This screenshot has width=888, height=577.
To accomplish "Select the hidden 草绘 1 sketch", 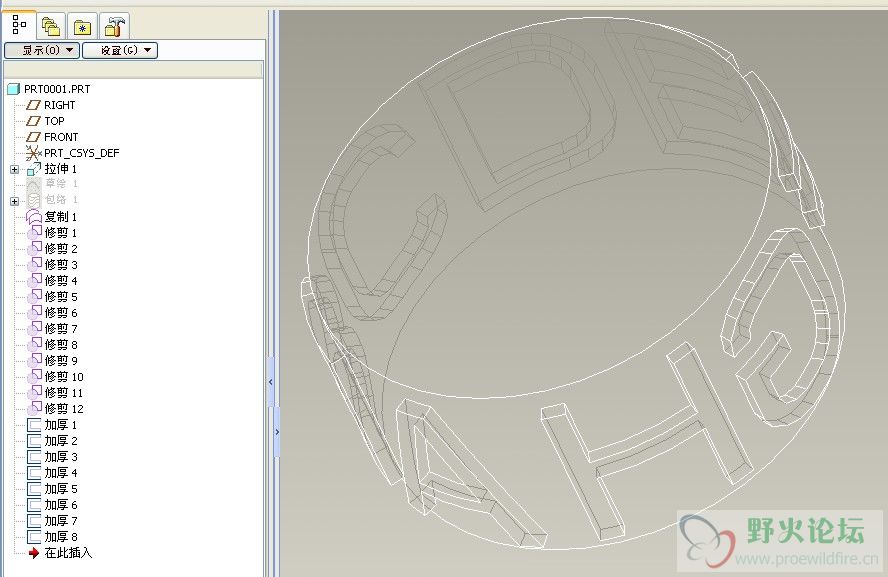I will pyautogui.click(x=61, y=184).
